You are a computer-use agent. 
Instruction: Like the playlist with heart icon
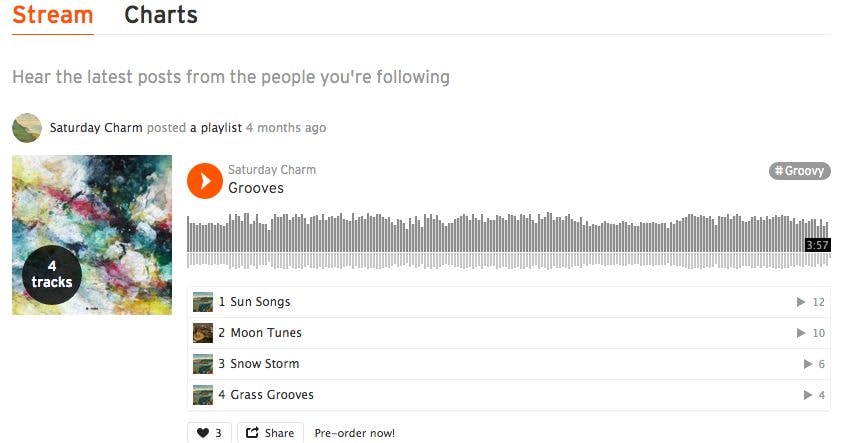pyautogui.click(x=209, y=433)
